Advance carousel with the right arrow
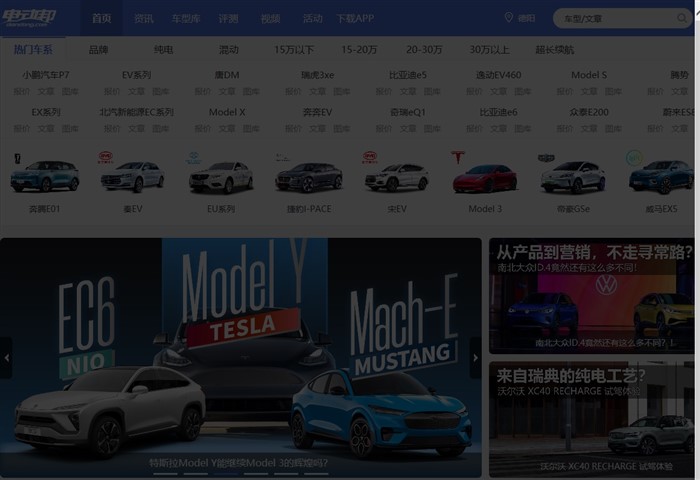This screenshot has width=700, height=480. click(x=475, y=358)
